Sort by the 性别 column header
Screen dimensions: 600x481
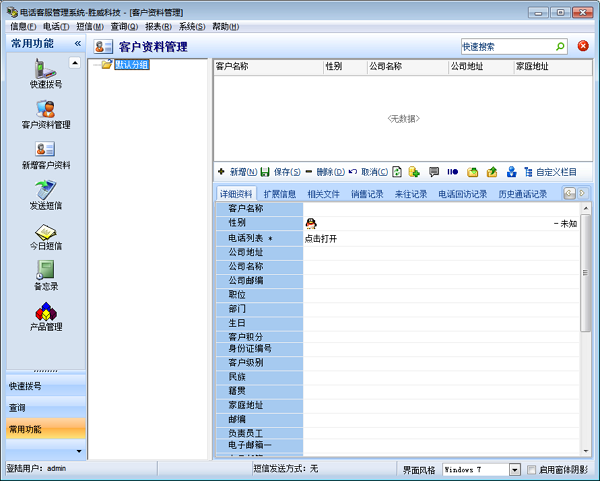click(x=345, y=67)
